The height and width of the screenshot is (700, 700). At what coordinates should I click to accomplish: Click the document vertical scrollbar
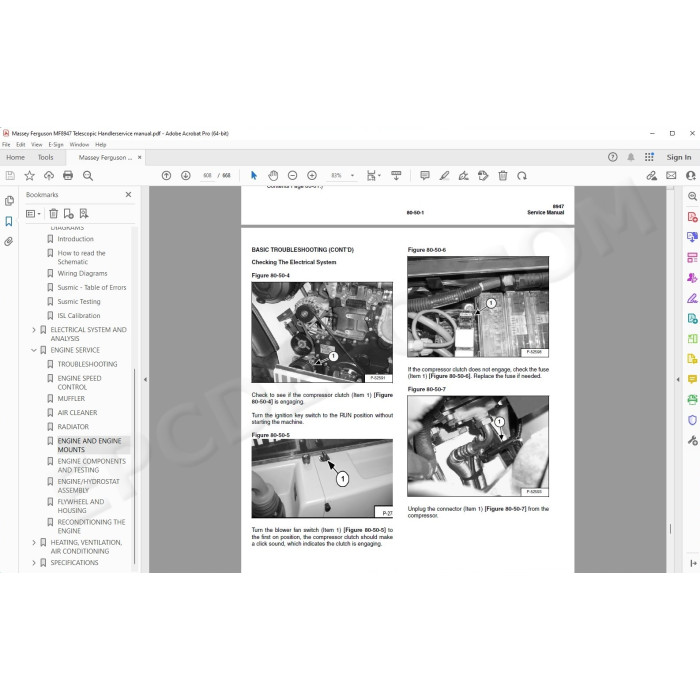tap(670, 529)
